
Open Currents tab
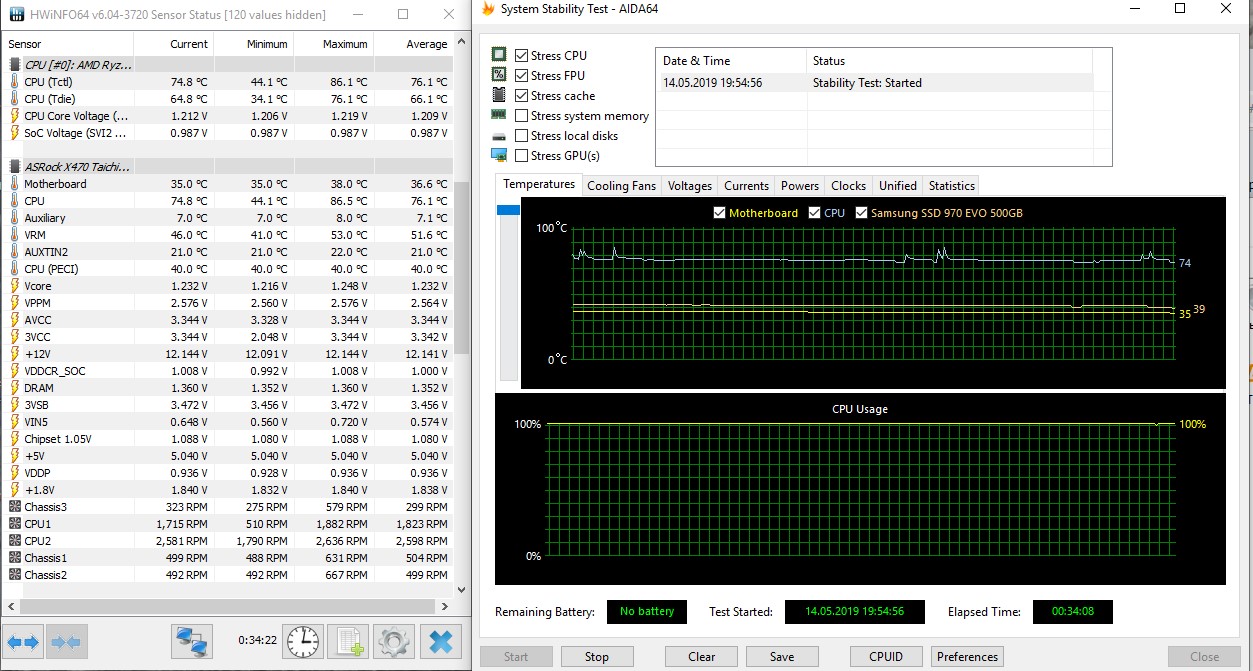click(747, 186)
